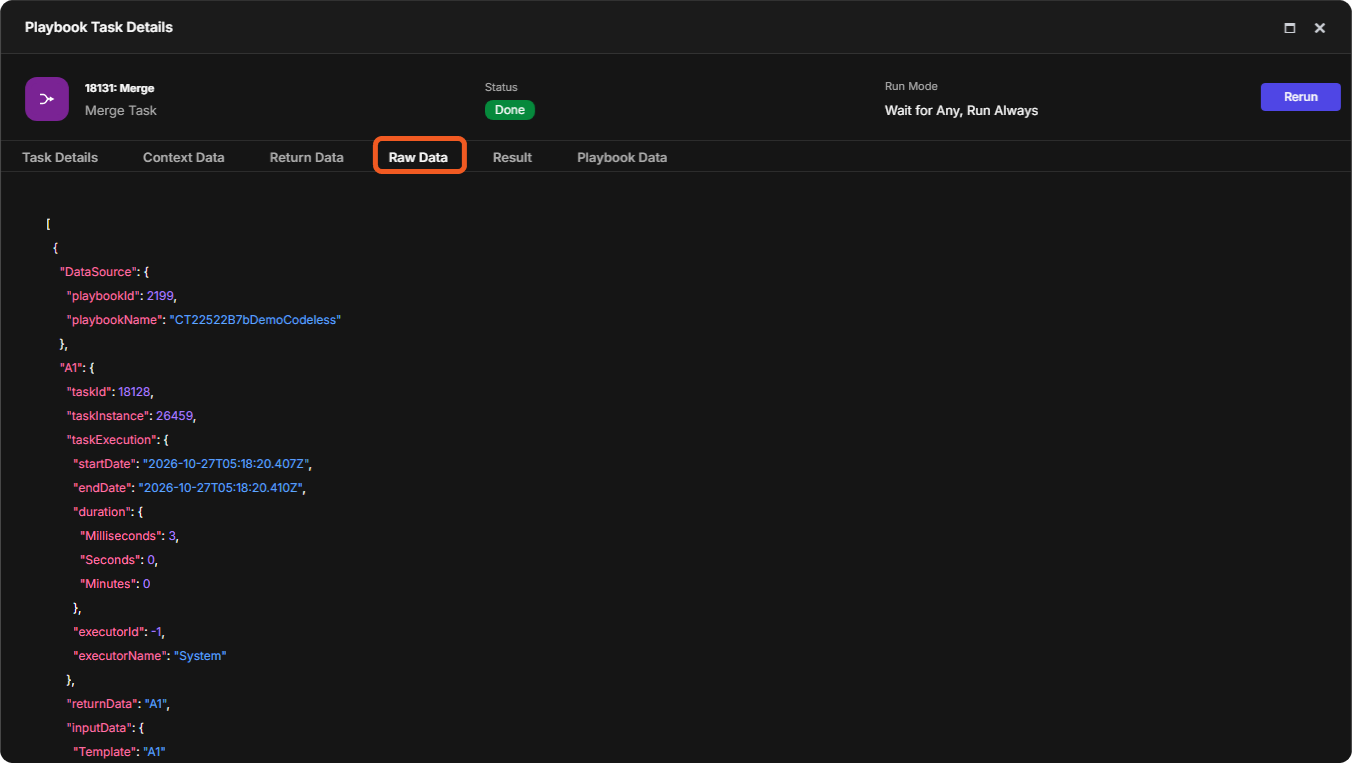1352x763 pixels.
Task: Click the executorName value "System"
Action: tap(201, 656)
